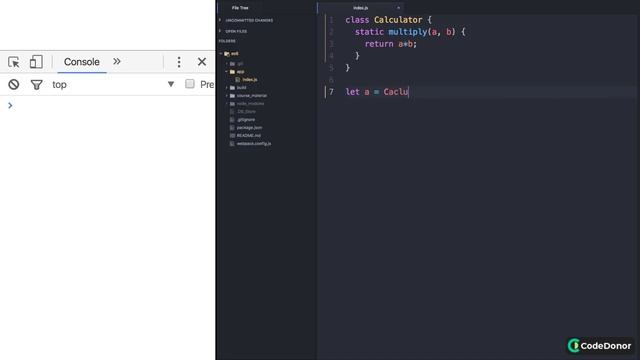The image size is (640, 360).
Task: Close the DevTools panel
Action: 202,62
